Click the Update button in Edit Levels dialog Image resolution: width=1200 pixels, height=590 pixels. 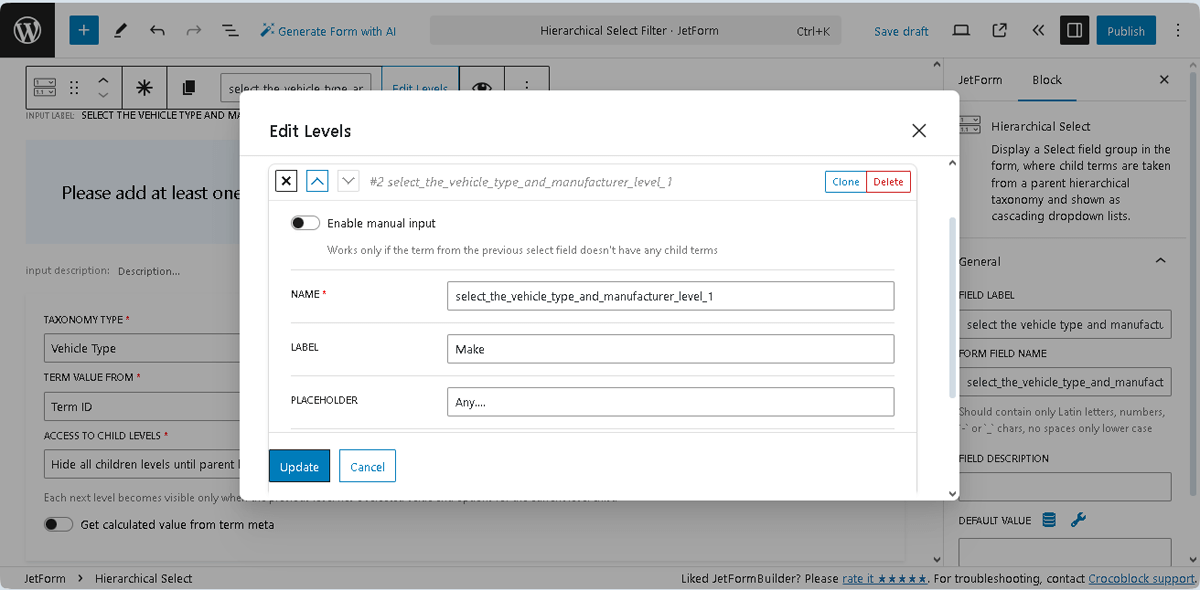click(299, 465)
